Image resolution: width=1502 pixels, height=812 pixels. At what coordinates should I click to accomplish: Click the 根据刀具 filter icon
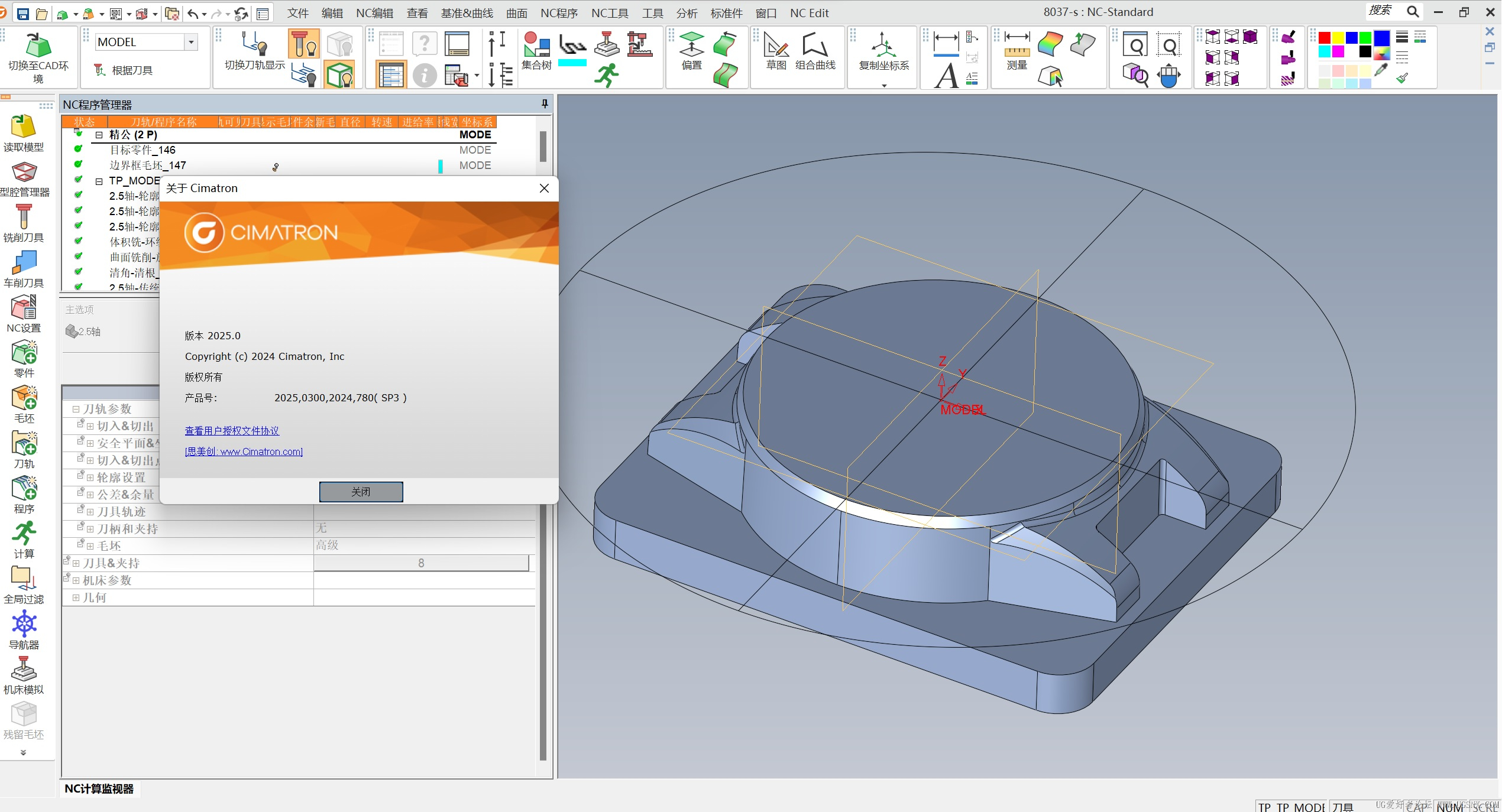click(x=124, y=70)
